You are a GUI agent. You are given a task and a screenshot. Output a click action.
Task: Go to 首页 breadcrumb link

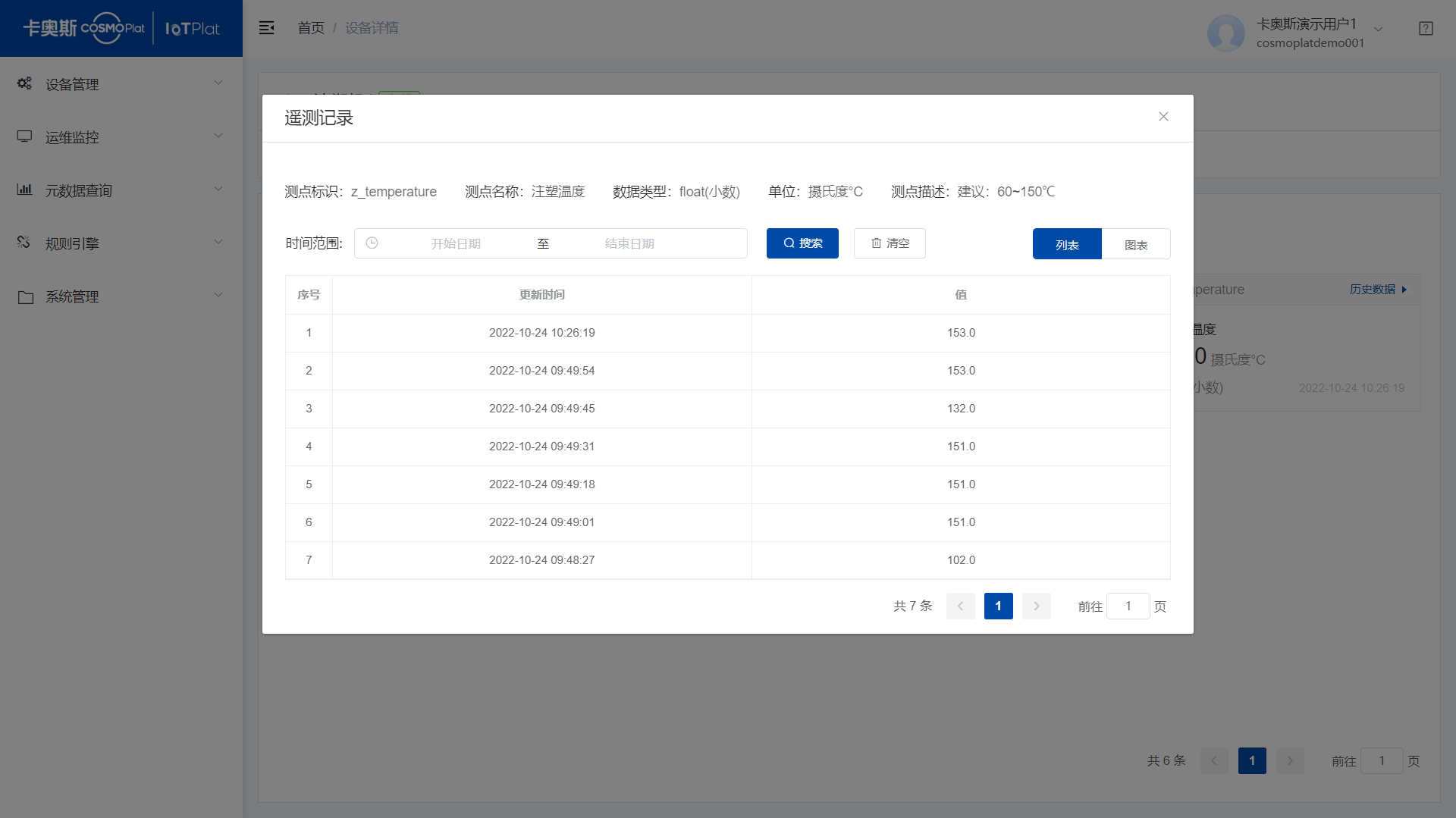click(x=311, y=28)
